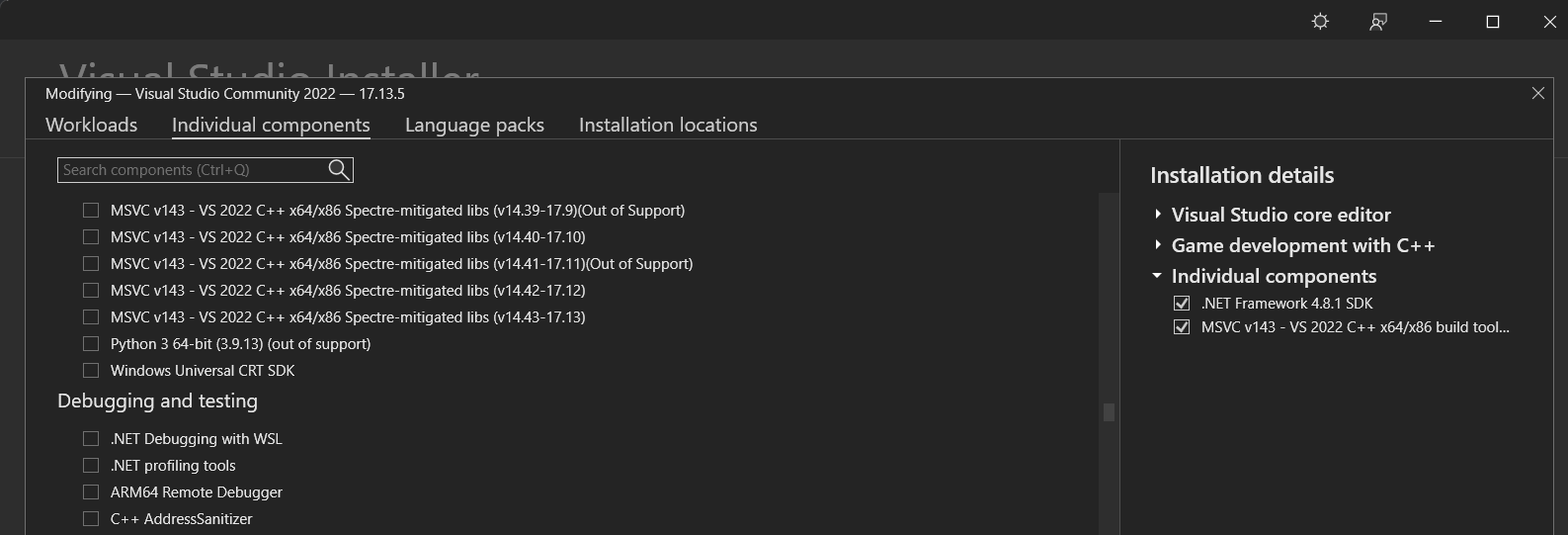The width and height of the screenshot is (1568, 535).
Task: Close the Modifying dialog with X
Action: (x=1537, y=93)
